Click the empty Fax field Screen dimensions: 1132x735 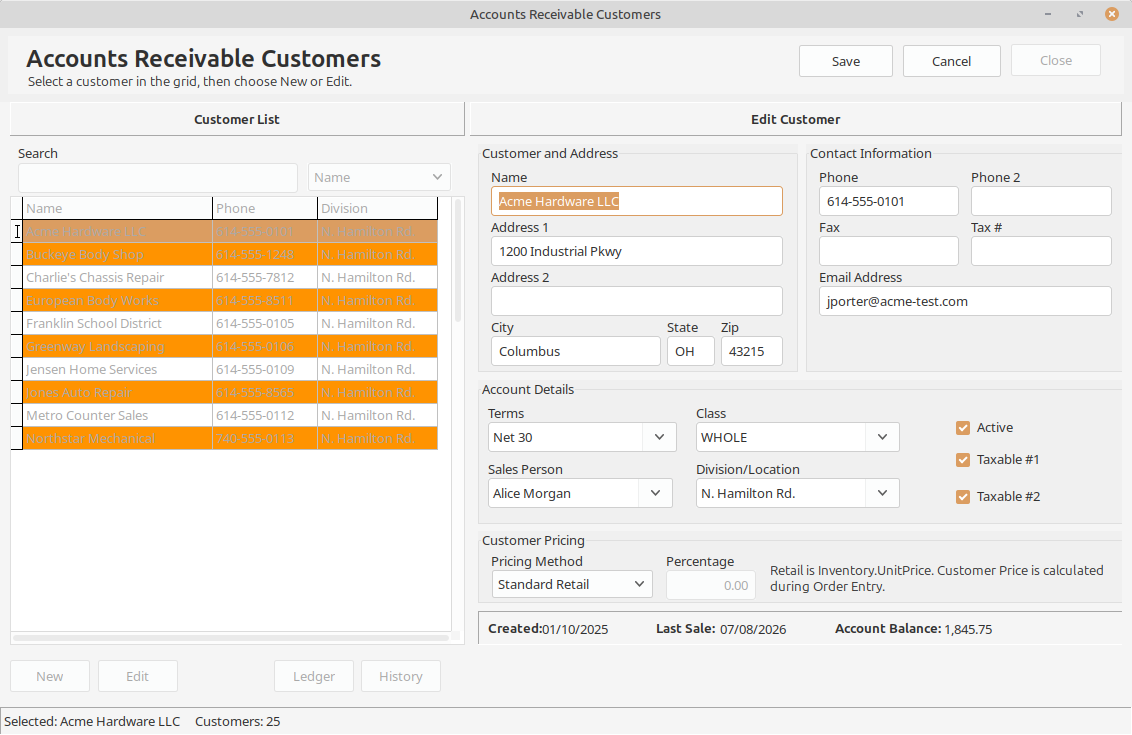coord(889,251)
